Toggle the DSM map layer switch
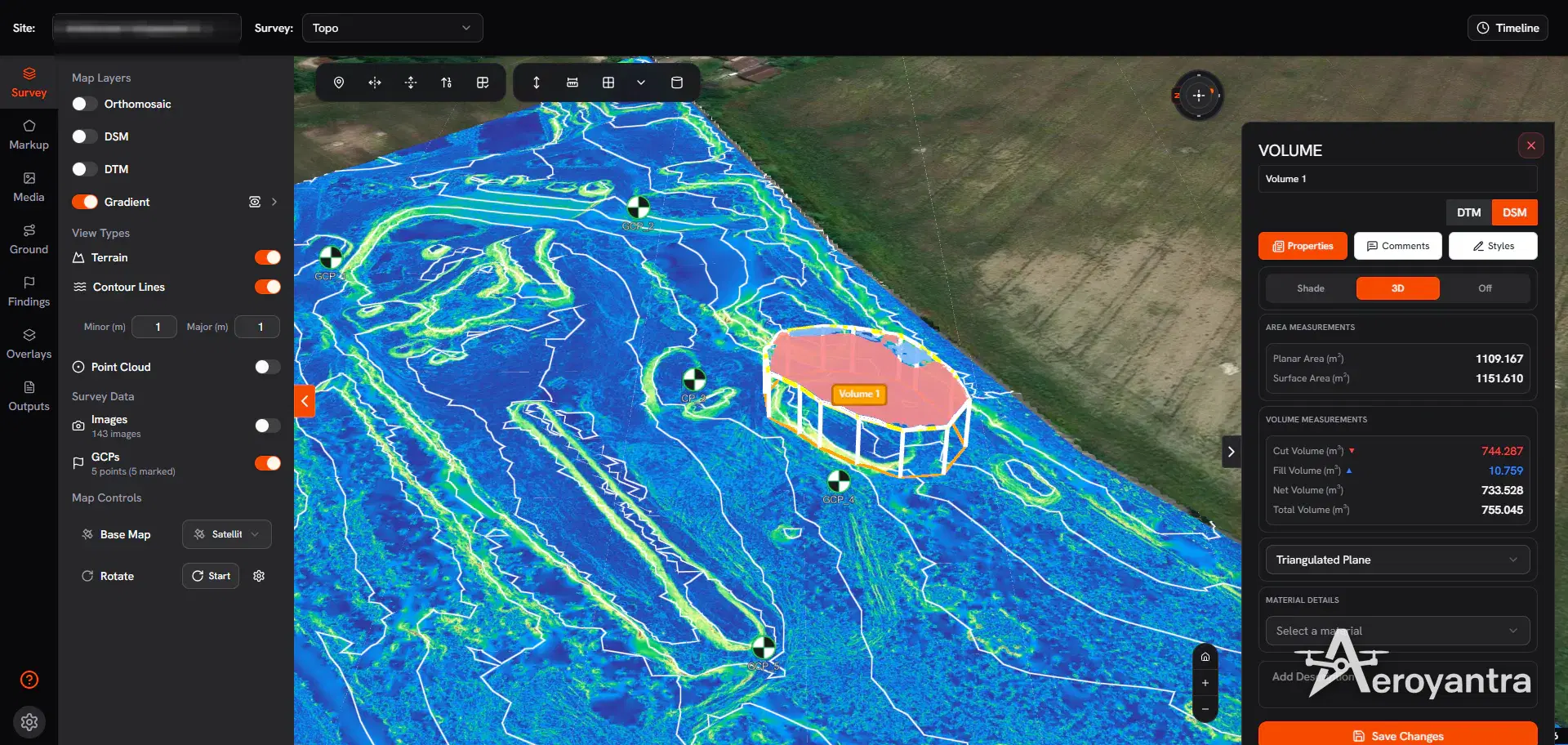Viewport: 1568px width, 745px height. coord(85,136)
